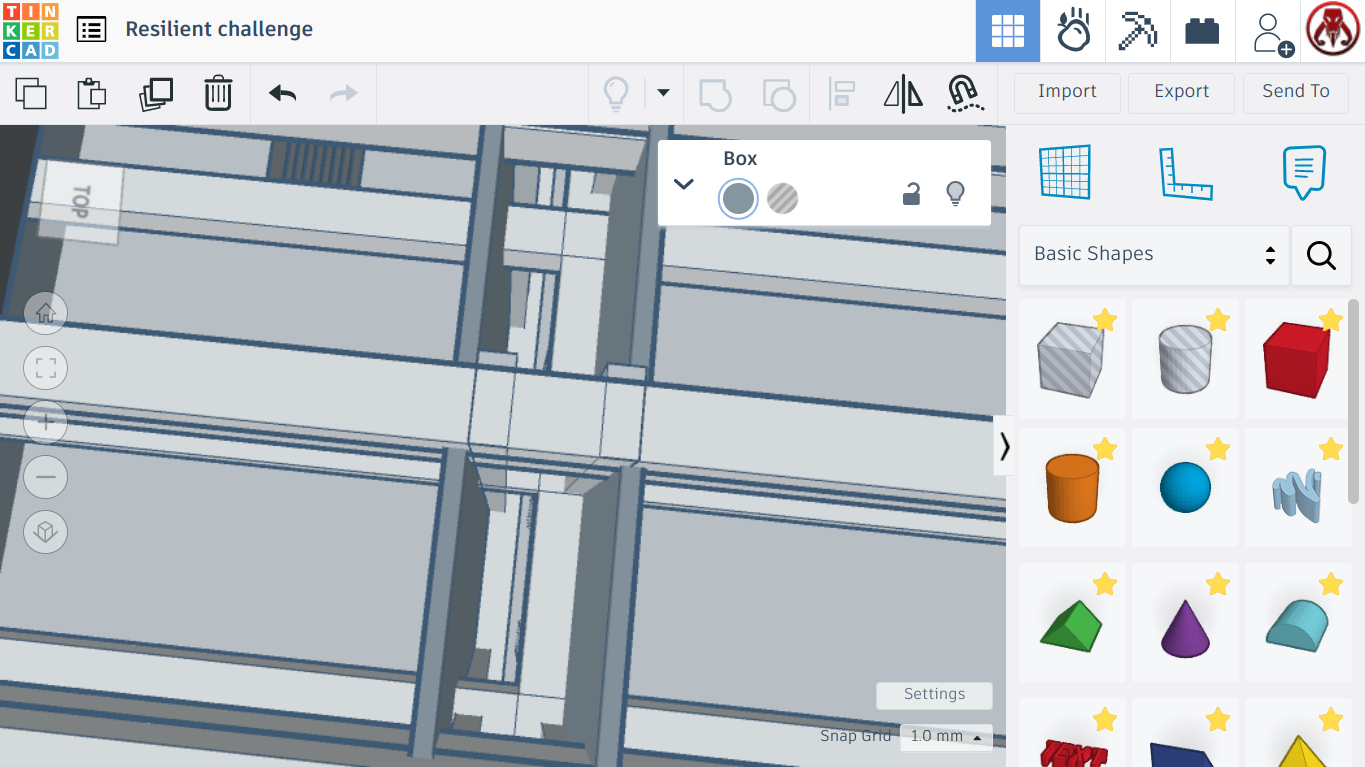Click the TOP face of view cube
Viewport: 1365px width, 767px height.
click(x=80, y=202)
